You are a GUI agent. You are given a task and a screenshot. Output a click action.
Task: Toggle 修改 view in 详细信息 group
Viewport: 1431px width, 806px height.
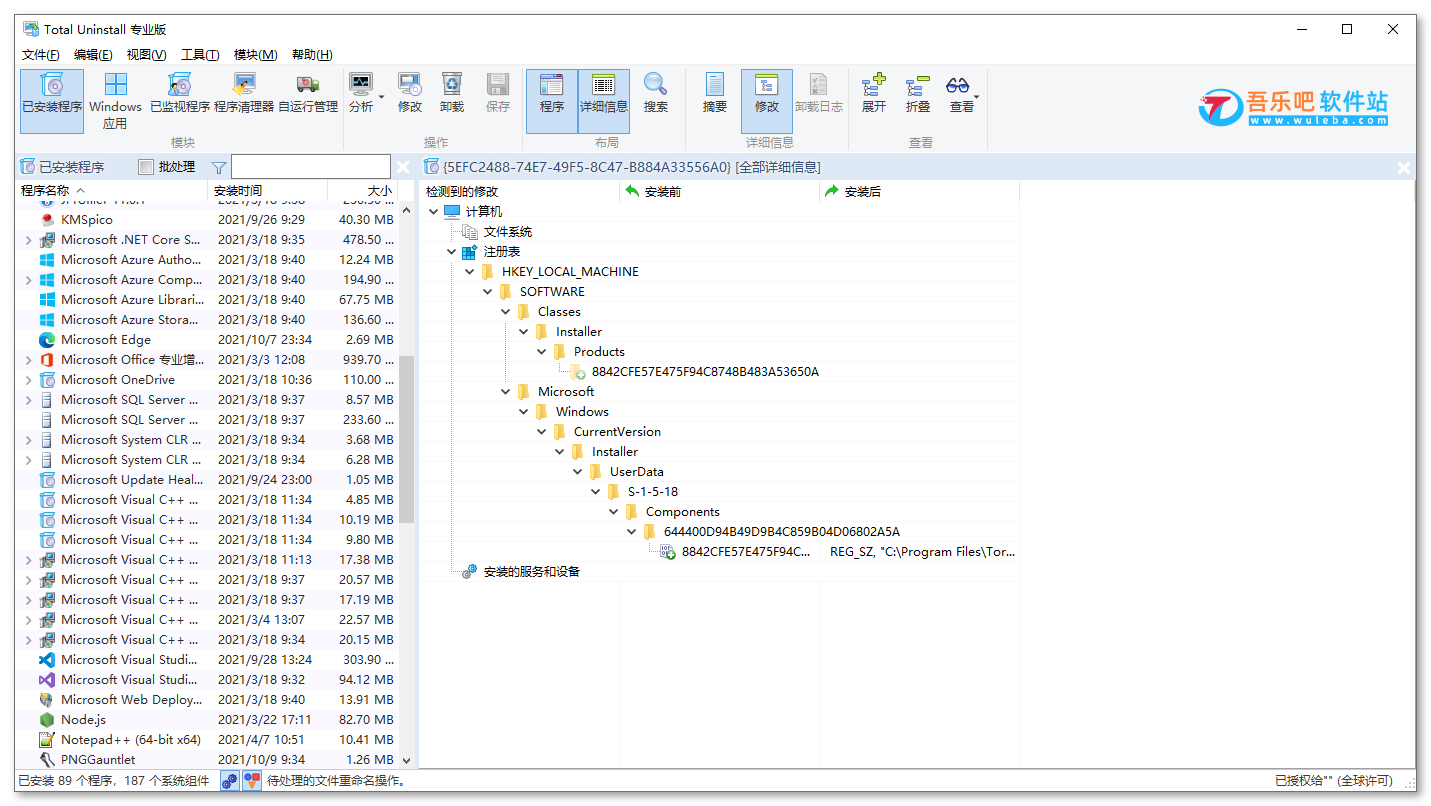pos(767,101)
